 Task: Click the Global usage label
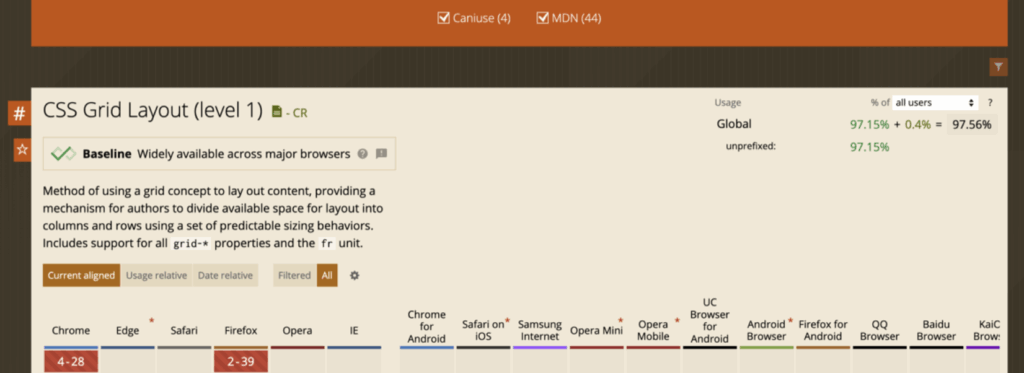click(734, 123)
